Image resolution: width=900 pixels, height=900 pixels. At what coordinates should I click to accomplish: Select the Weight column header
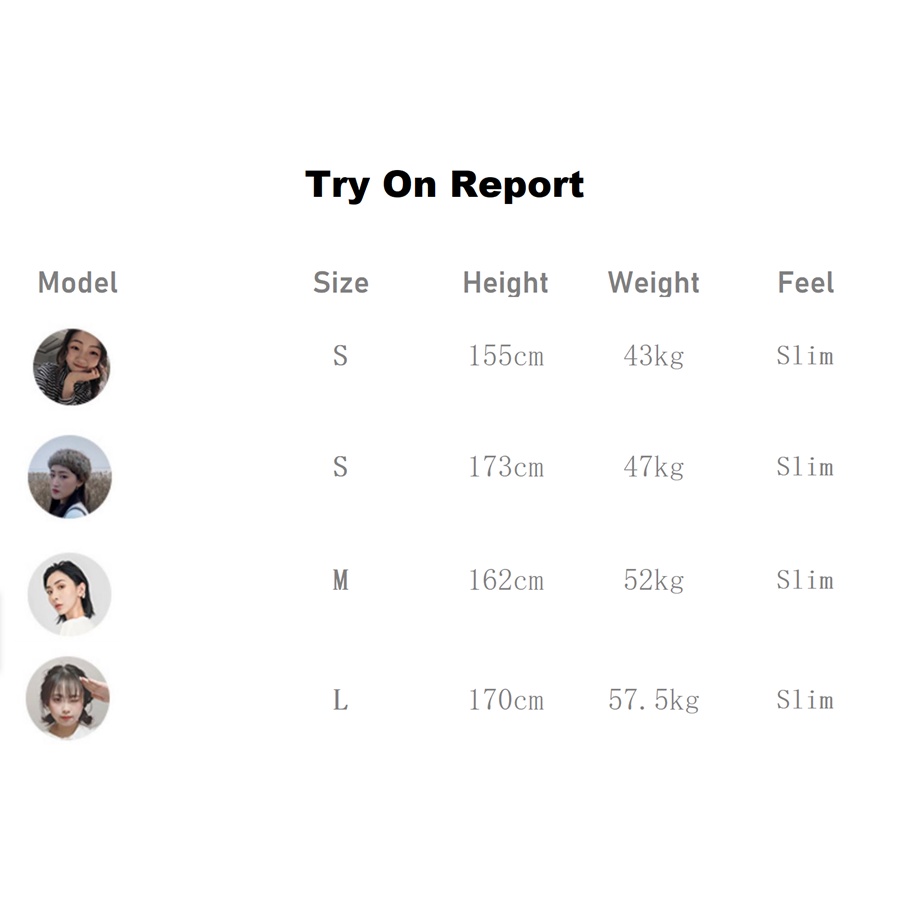pyautogui.click(x=653, y=283)
